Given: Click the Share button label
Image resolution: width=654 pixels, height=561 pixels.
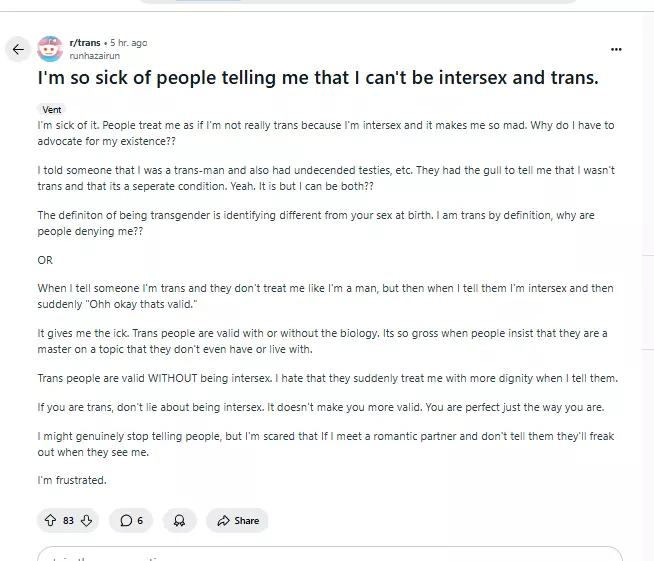Looking at the screenshot, I should click(x=246, y=520).
